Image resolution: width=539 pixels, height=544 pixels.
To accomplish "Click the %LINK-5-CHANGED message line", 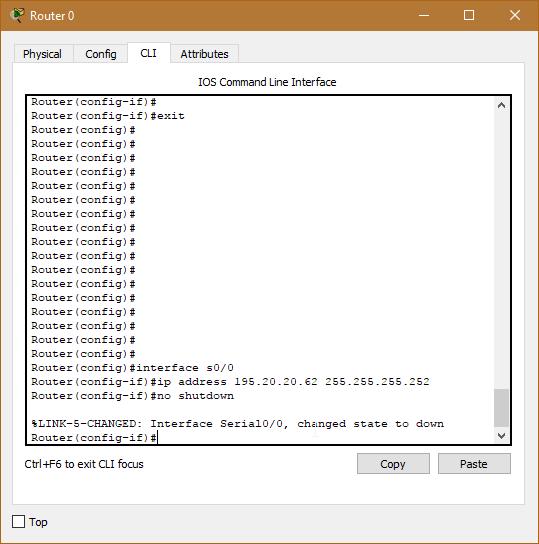I will pyautogui.click(x=238, y=424).
